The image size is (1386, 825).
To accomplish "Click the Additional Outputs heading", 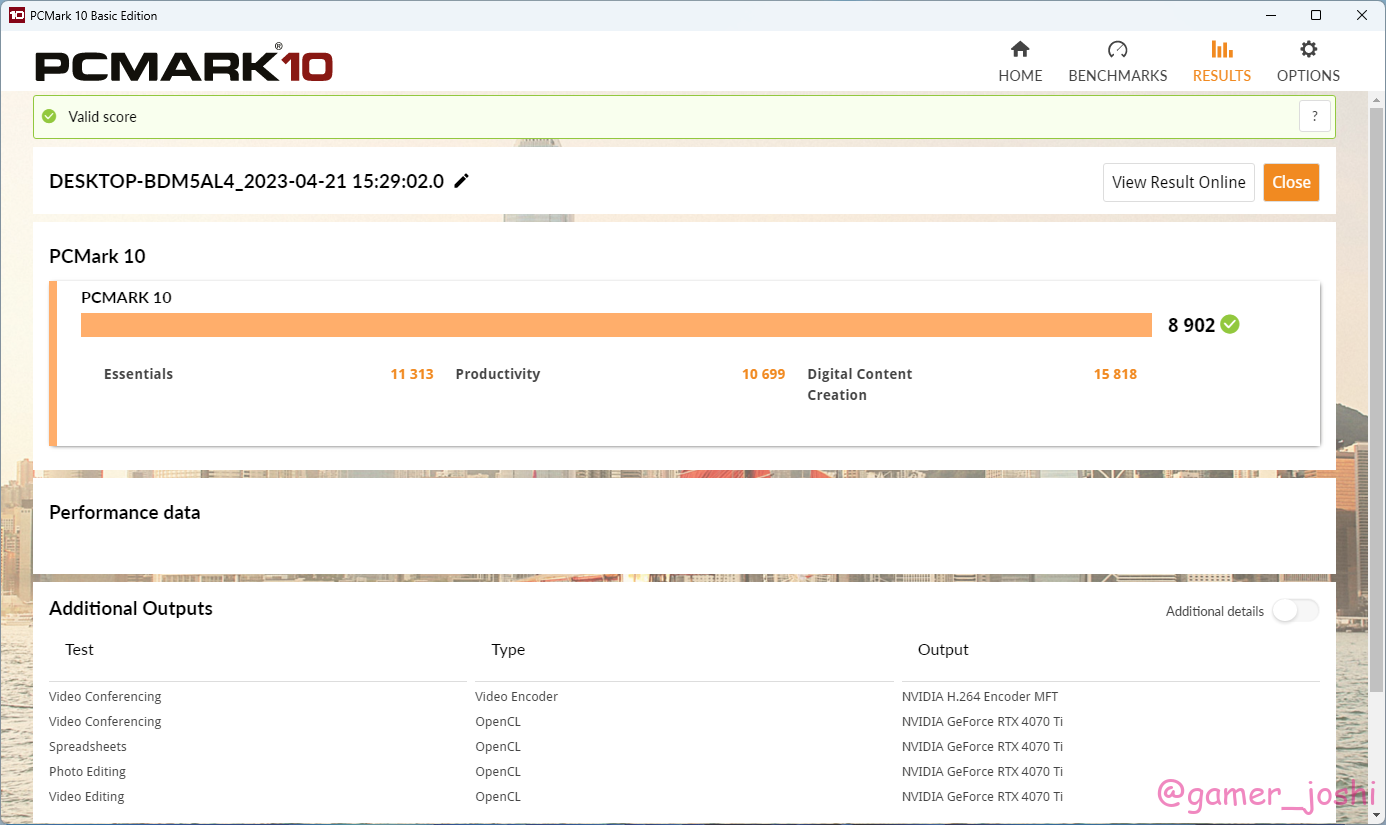I will (x=131, y=608).
